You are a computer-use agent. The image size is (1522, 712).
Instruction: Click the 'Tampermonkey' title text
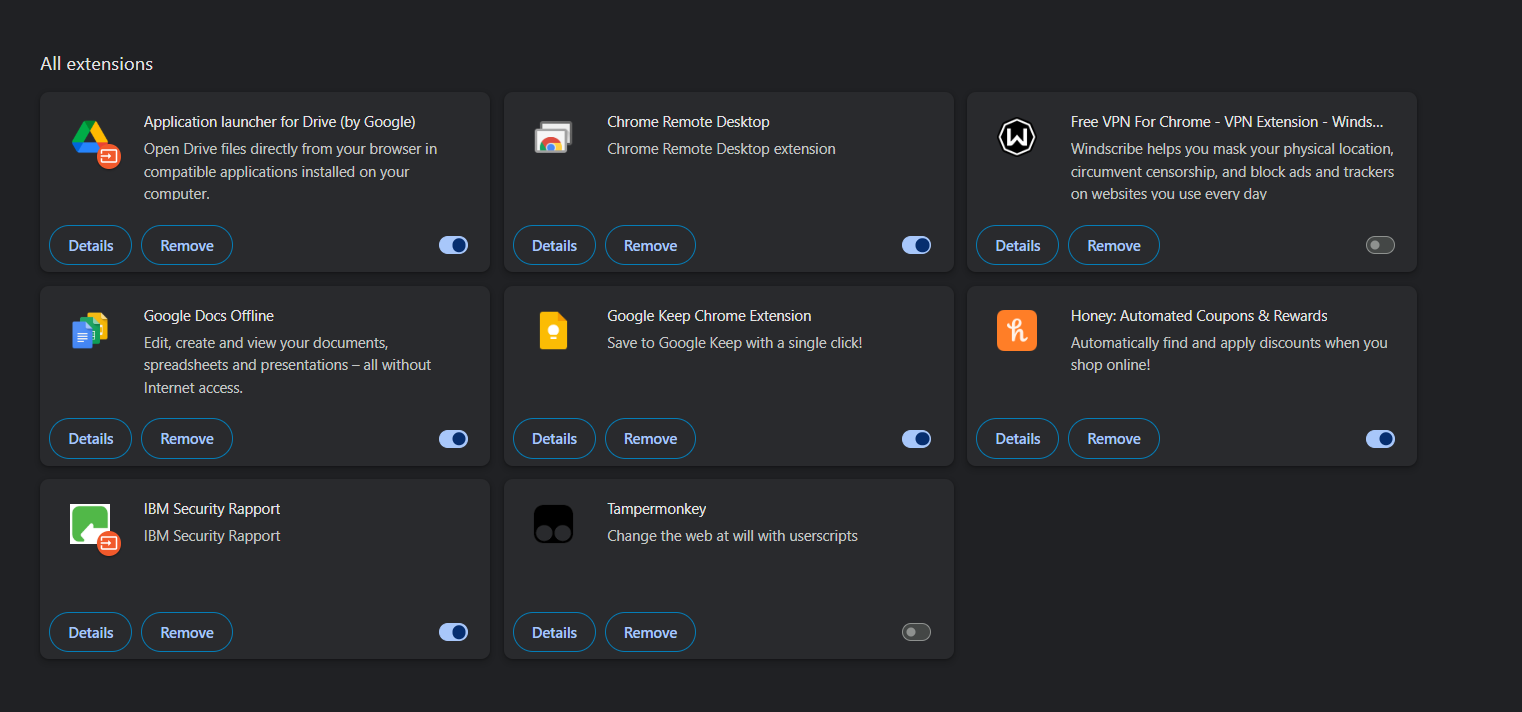(657, 509)
